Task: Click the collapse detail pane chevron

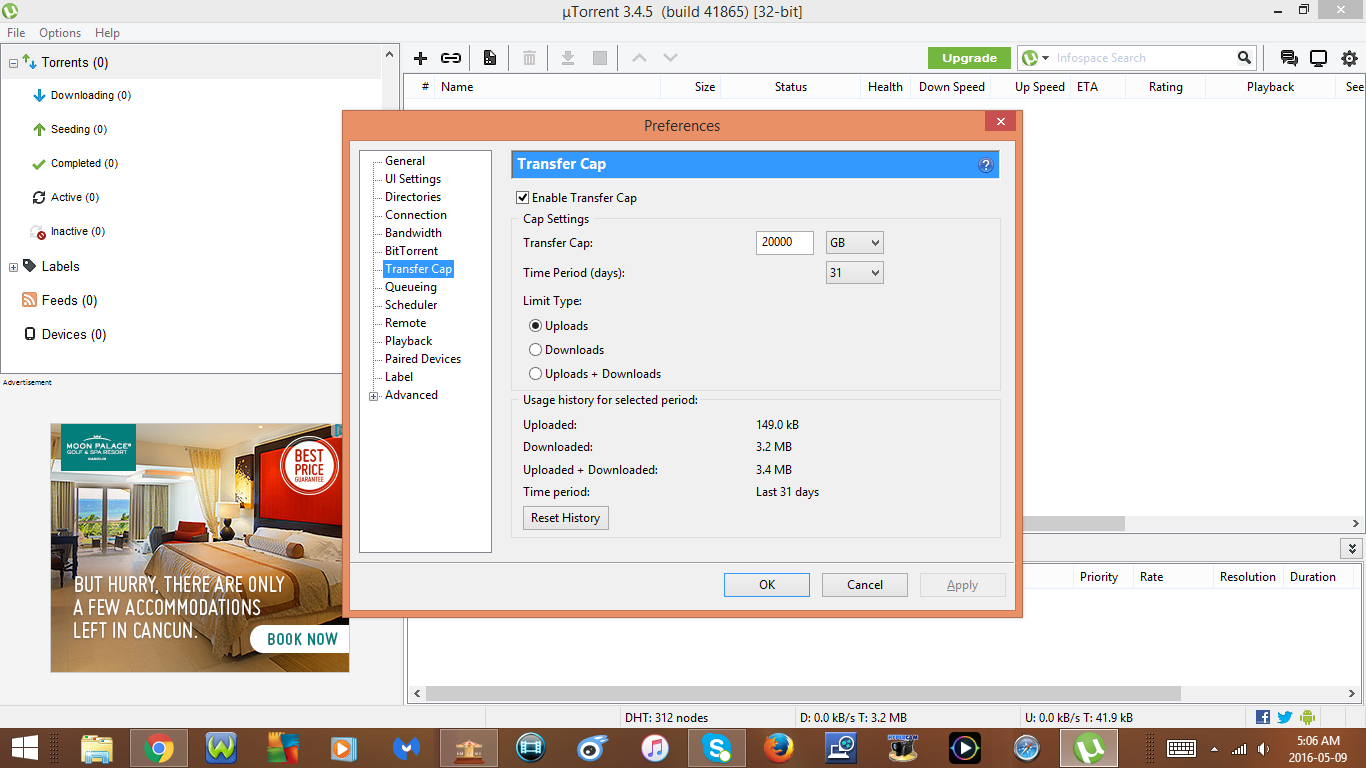Action: pyautogui.click(x=1352, y=549)
